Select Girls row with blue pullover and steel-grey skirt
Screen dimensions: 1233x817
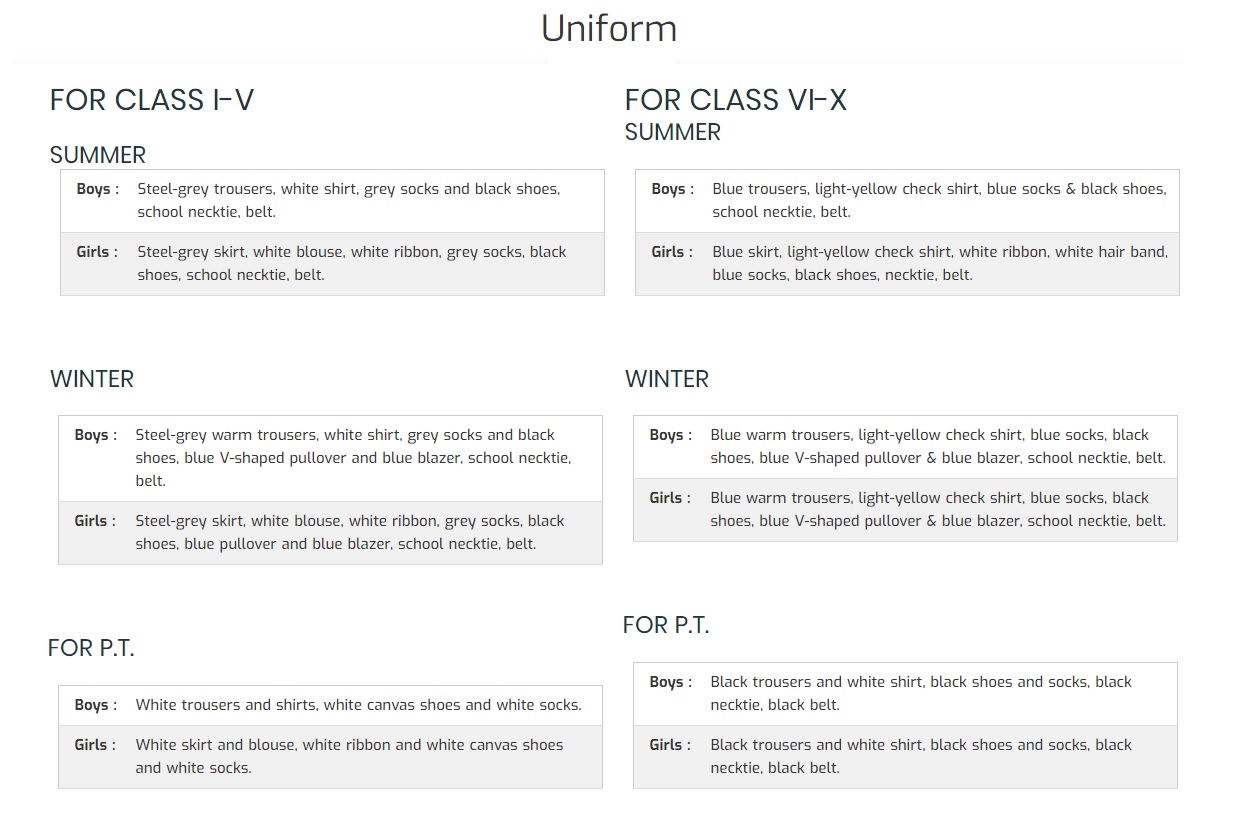click(x=330, y=533)
